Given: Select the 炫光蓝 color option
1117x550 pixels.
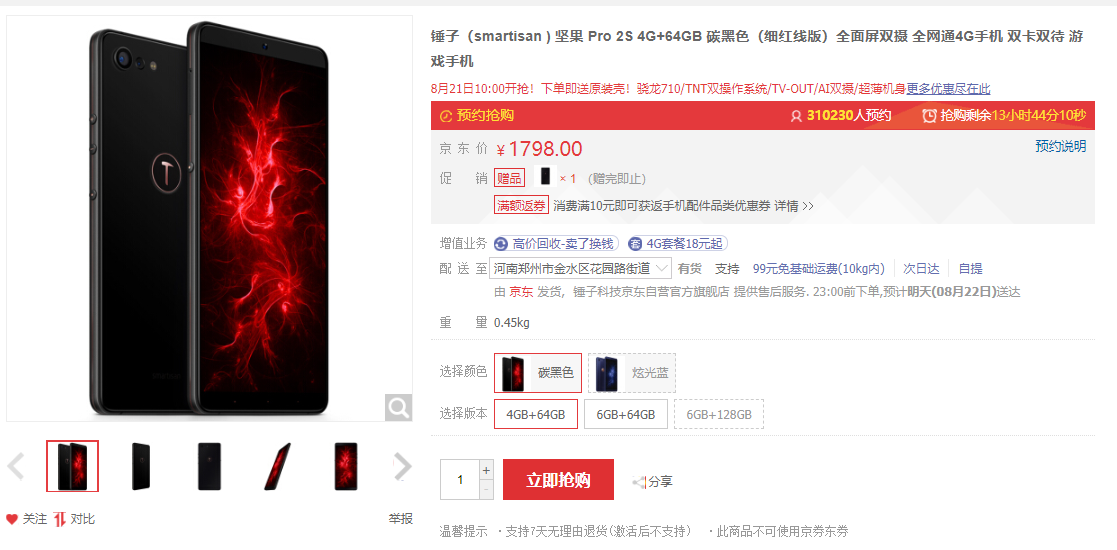Looking at the screenshot, I should [x=632, y=373].
